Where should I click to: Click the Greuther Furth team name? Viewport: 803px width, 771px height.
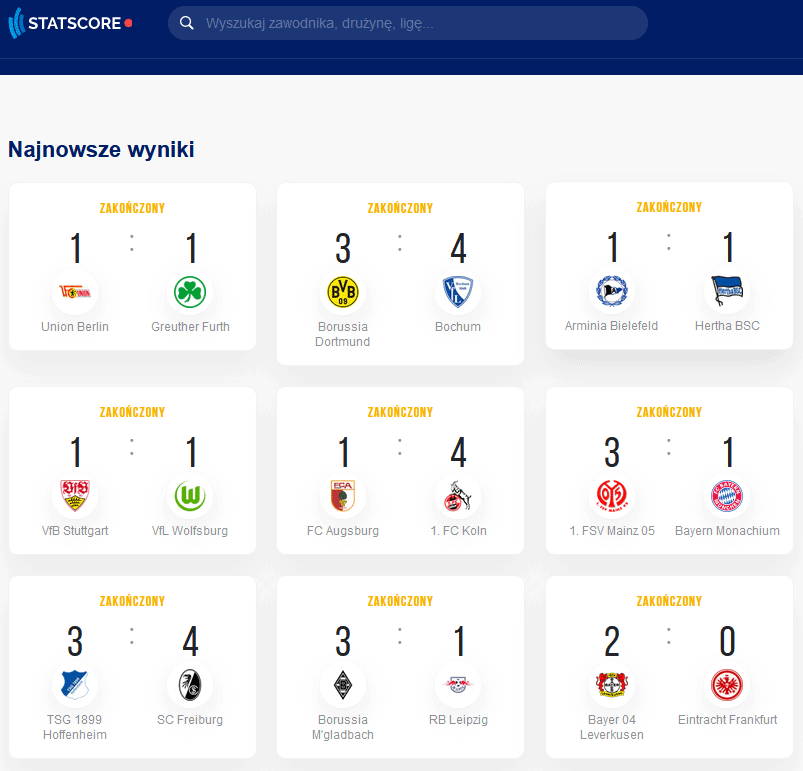(190, 327)
